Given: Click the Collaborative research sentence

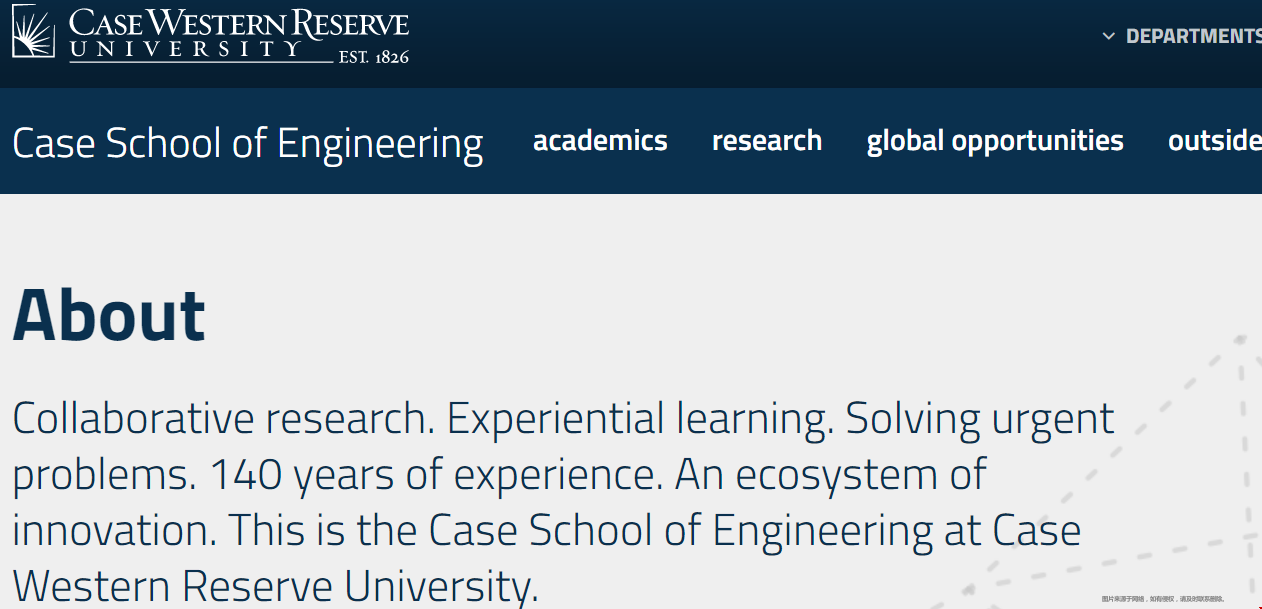Looking at the screenshot, I should pyautogui.click(x=224, y=419).
